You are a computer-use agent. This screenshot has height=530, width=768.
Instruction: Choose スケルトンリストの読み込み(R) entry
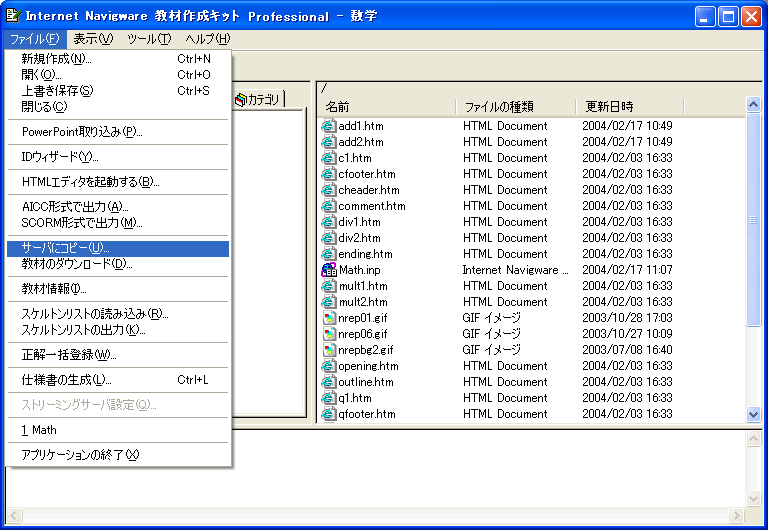[118, 314]
